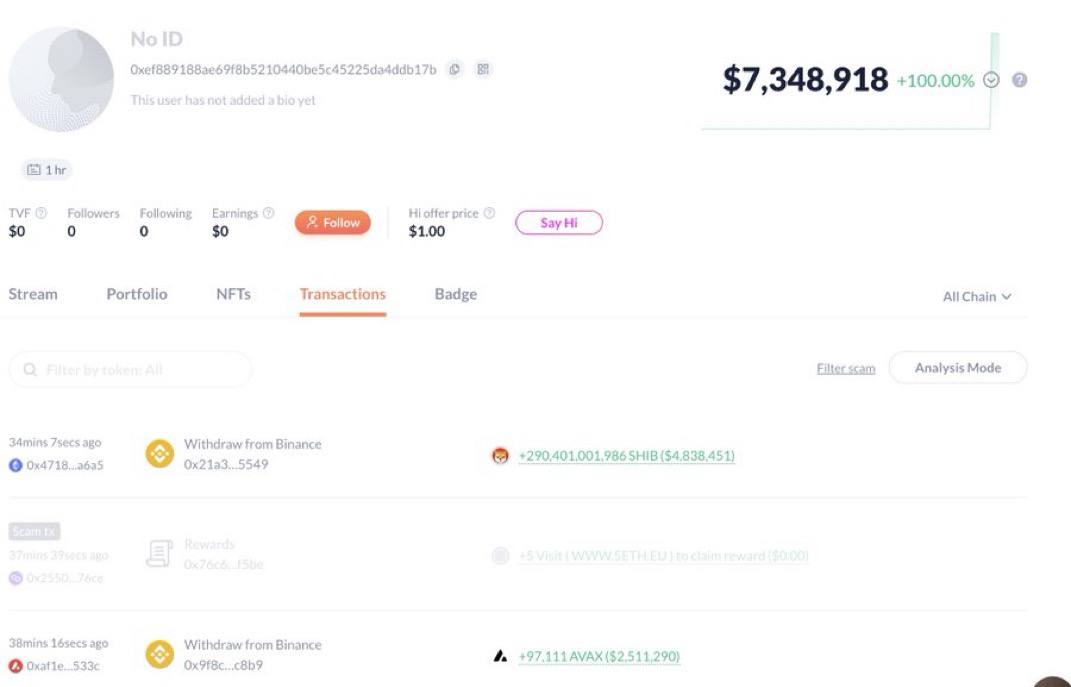
Task: Expand the balance change dropdown arrow
Action: click(x=991, y=80)
